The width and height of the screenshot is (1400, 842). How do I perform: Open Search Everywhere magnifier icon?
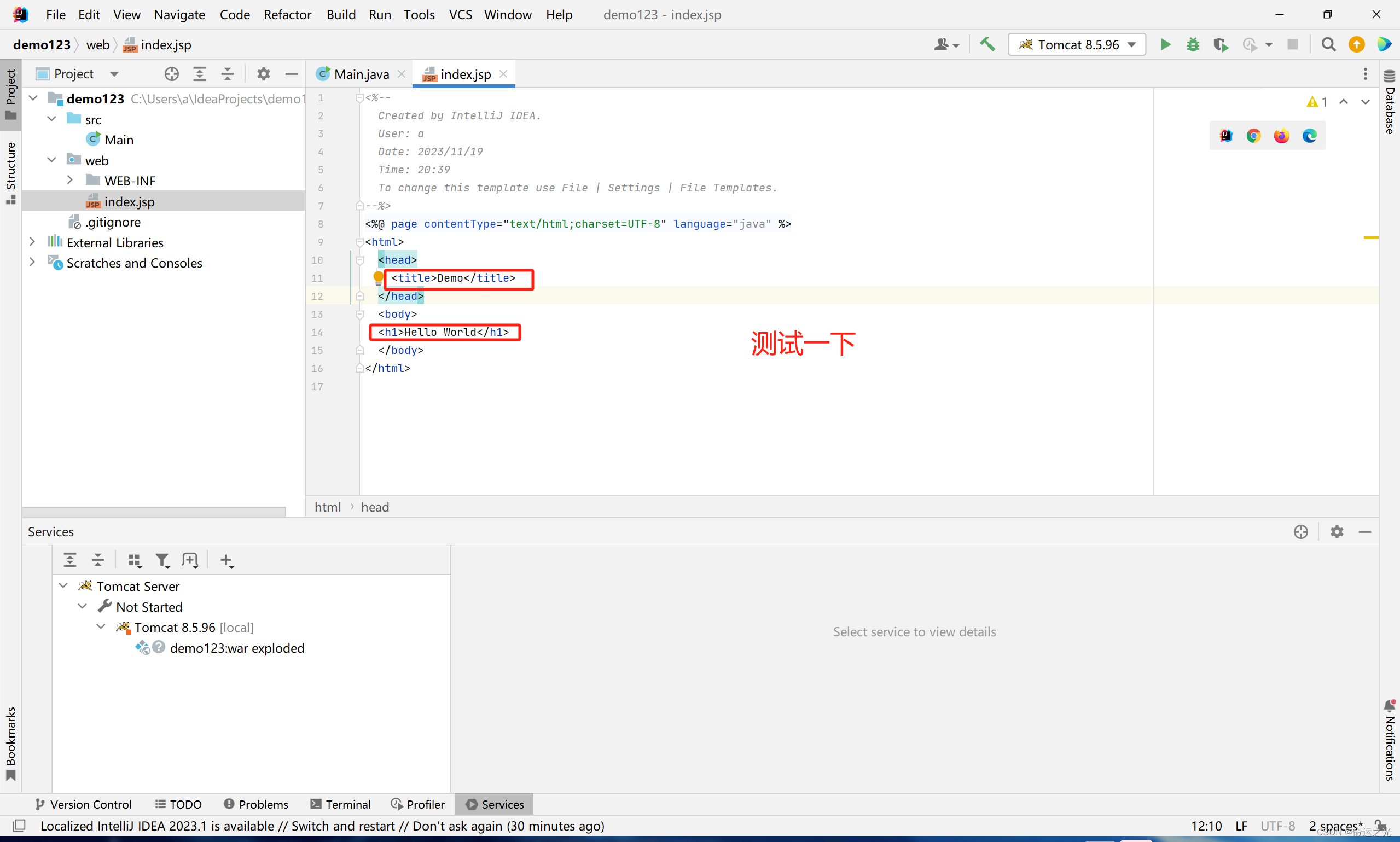coord(1328,44)
